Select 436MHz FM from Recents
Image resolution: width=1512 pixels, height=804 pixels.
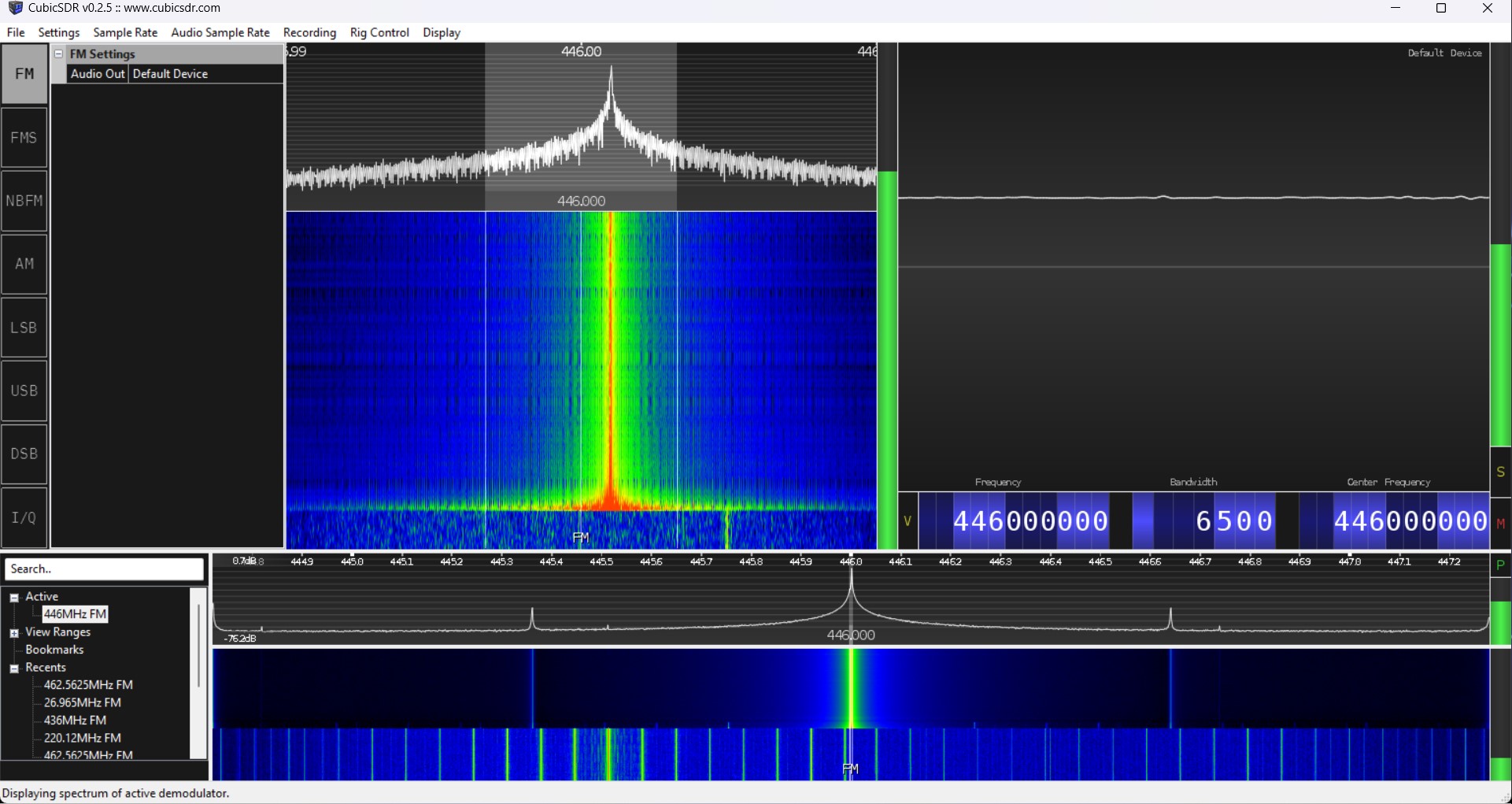(x=76, y=720)
